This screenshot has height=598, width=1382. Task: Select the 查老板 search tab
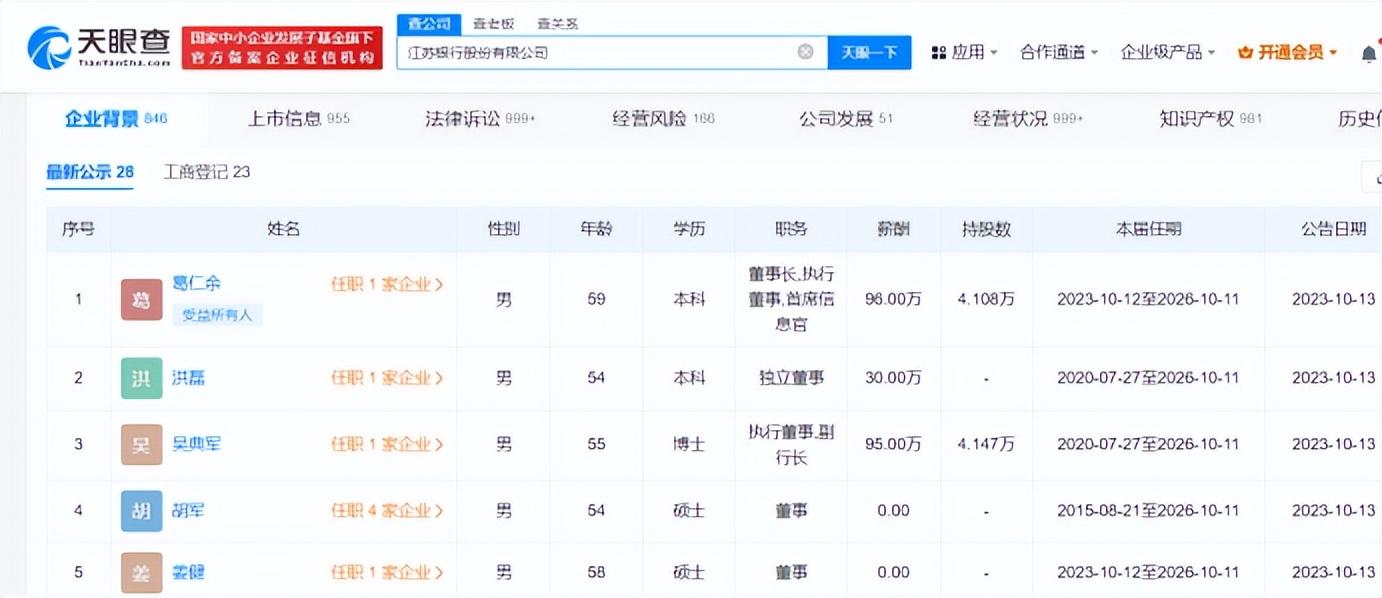(x=493, y=23)
